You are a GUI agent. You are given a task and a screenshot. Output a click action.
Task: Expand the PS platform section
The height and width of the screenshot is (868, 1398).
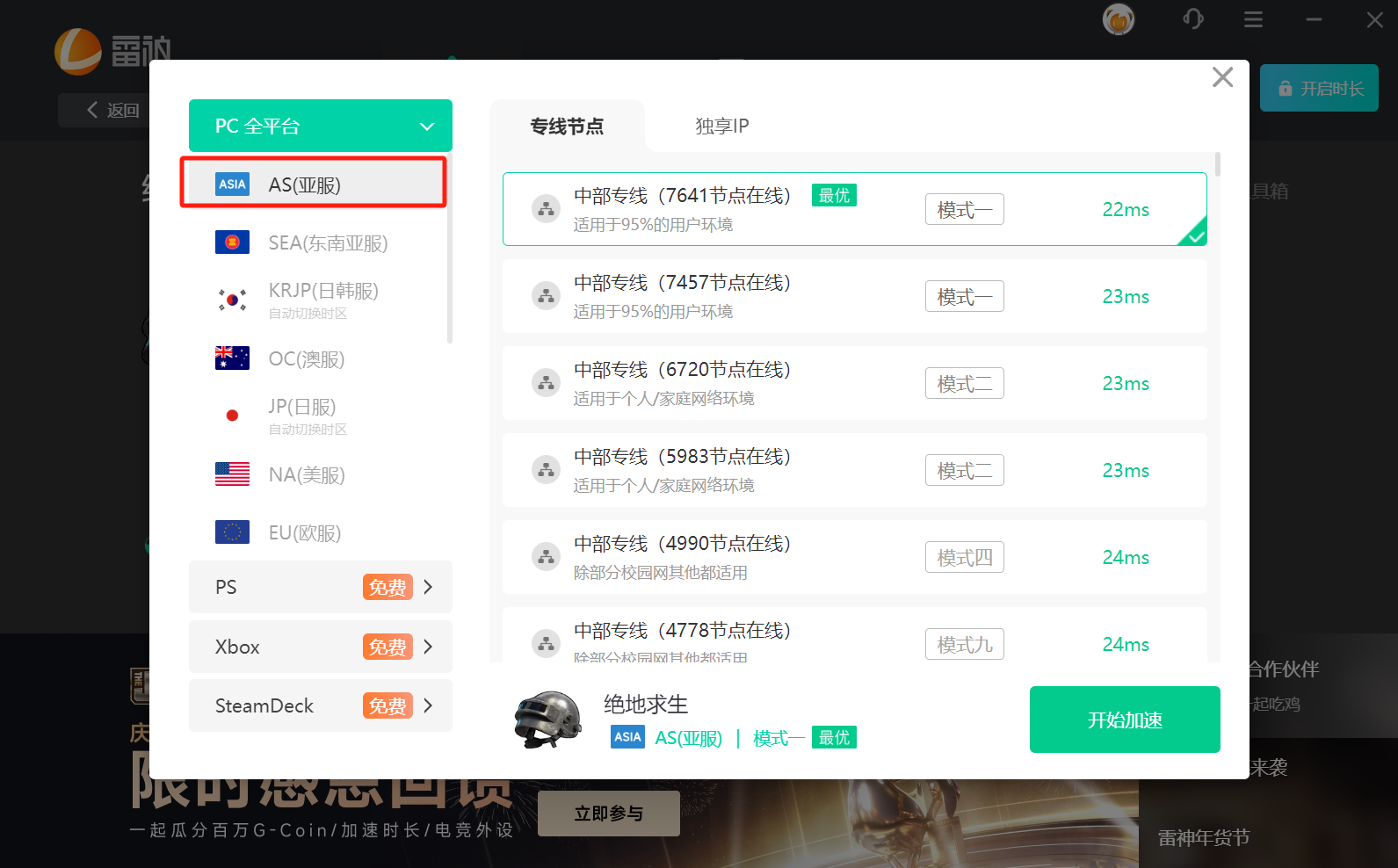pyautogui.click(x=321, y=587)
